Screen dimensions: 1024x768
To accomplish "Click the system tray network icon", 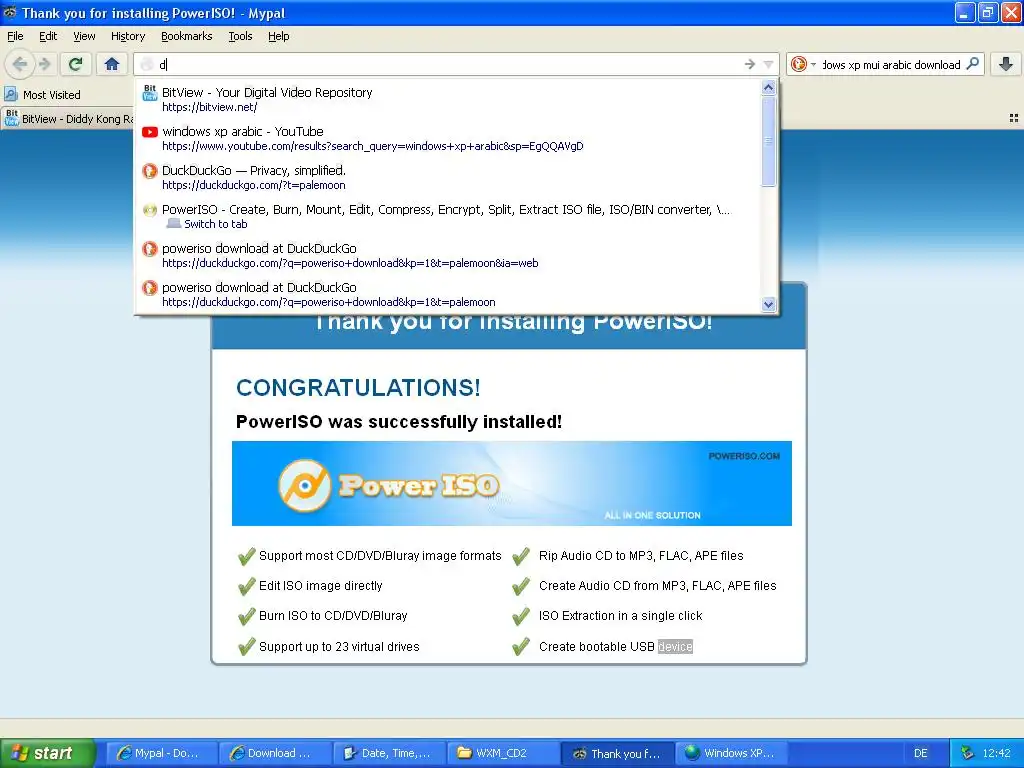I will click(x=967, y=753).
